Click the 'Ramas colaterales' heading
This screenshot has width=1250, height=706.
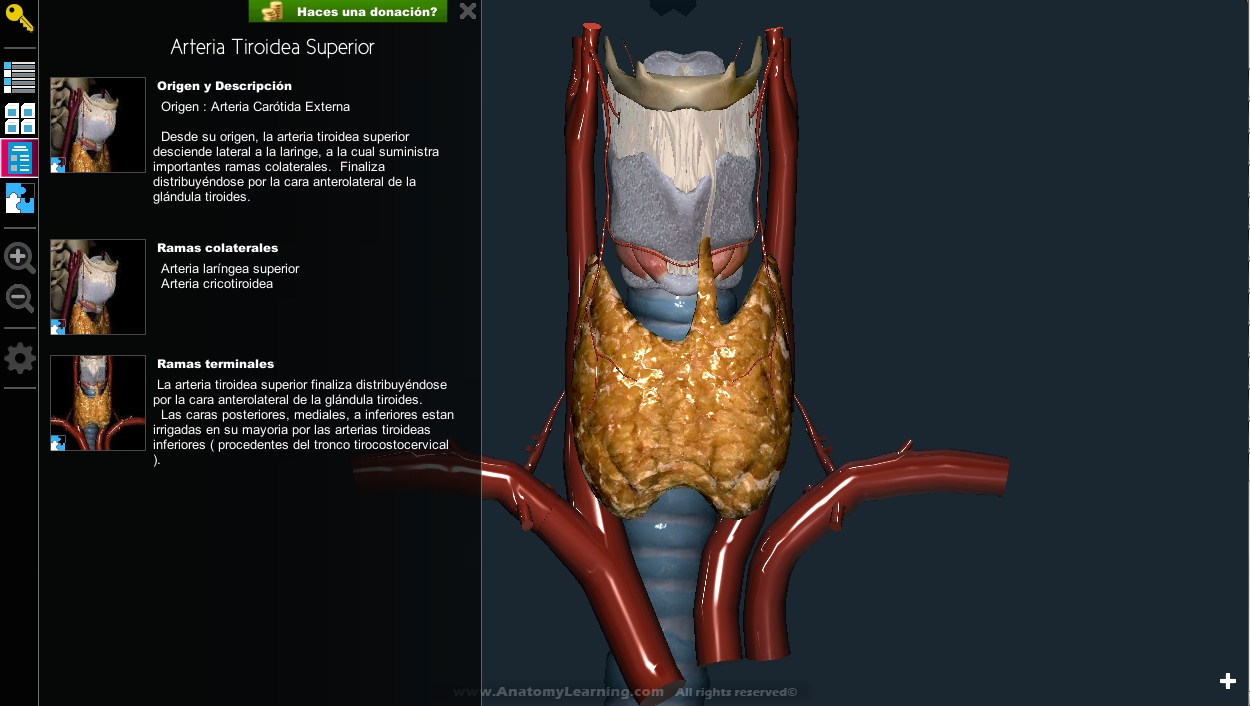coord(217,248)
